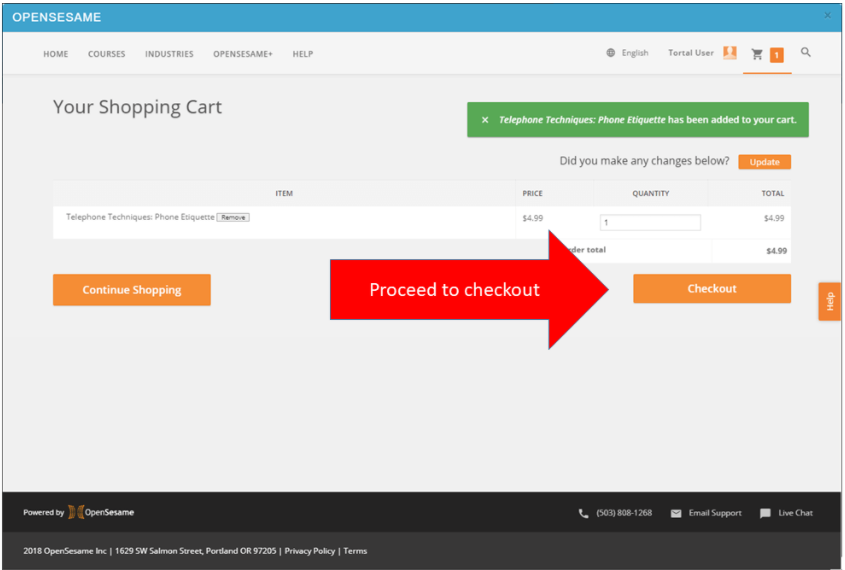This screenshot has width=845, height=570.
Task: Select the English language option
Action: (x=635, y=53)
